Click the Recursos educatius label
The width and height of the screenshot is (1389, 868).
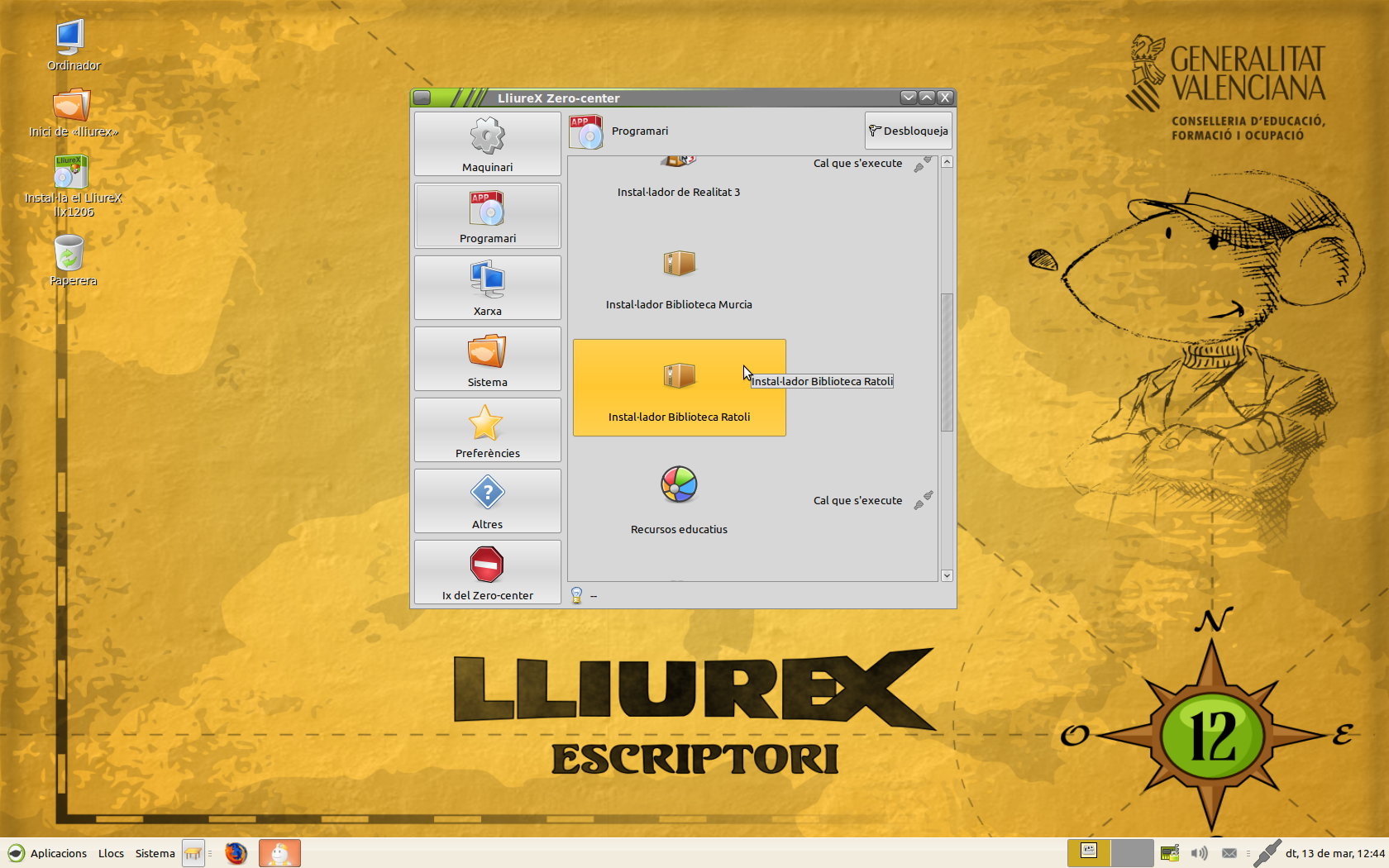click(679, 529)
